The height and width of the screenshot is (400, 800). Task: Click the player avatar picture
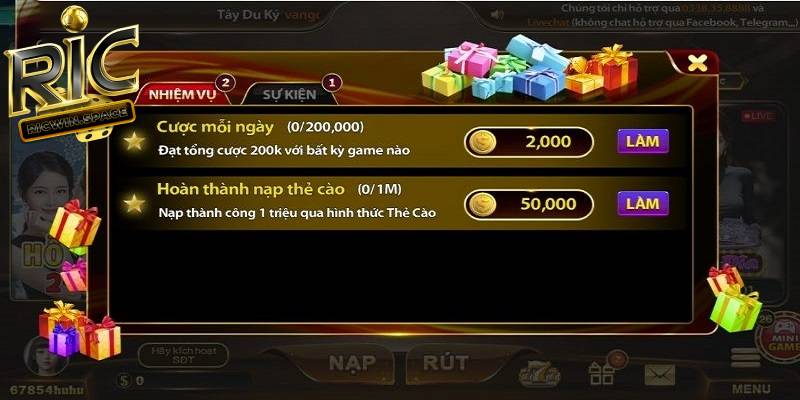tap(45, 357)
